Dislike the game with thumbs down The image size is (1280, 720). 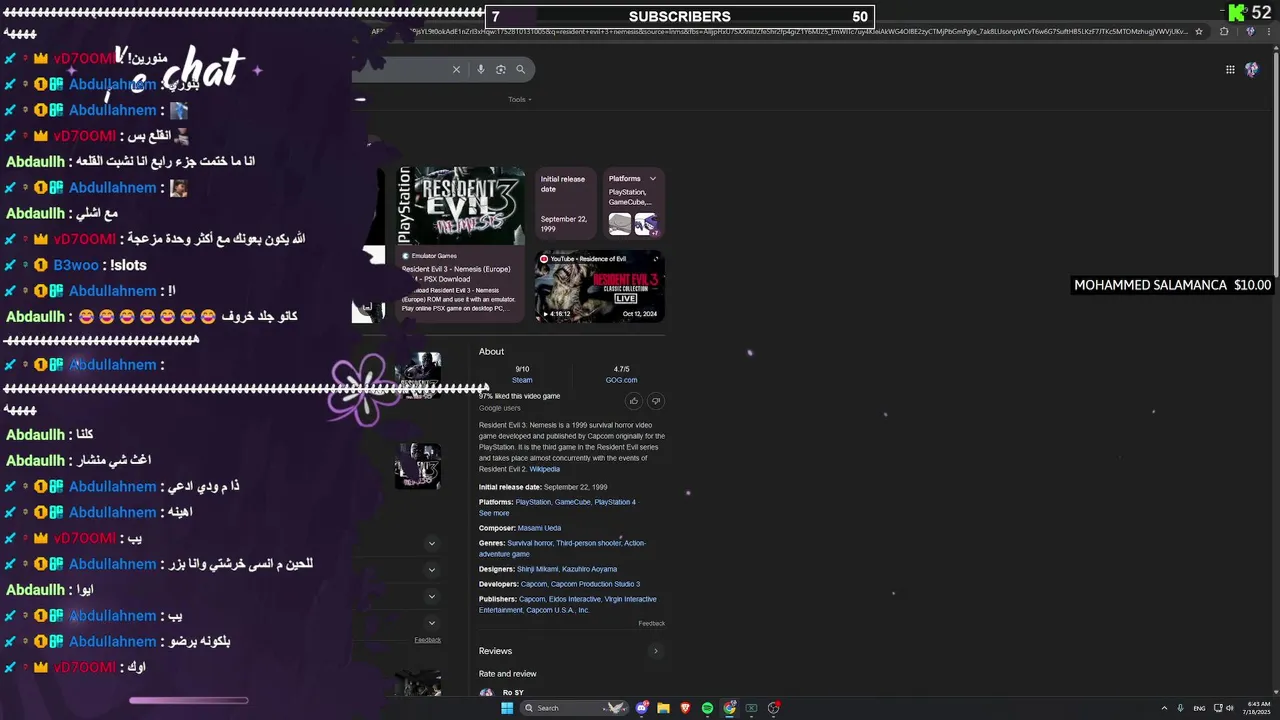(x=656, y=401)
